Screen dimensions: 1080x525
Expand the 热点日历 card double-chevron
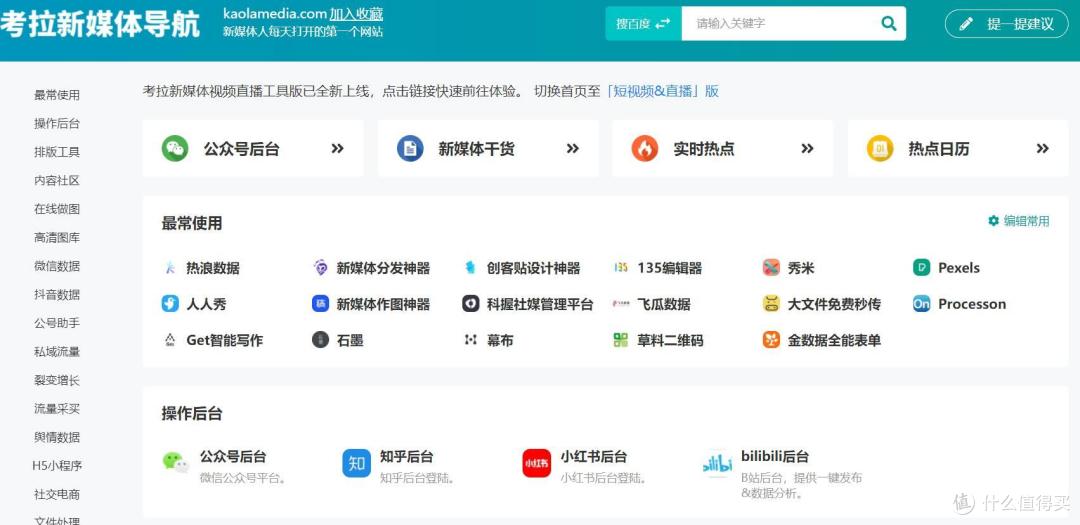(x=1043, y=148)
